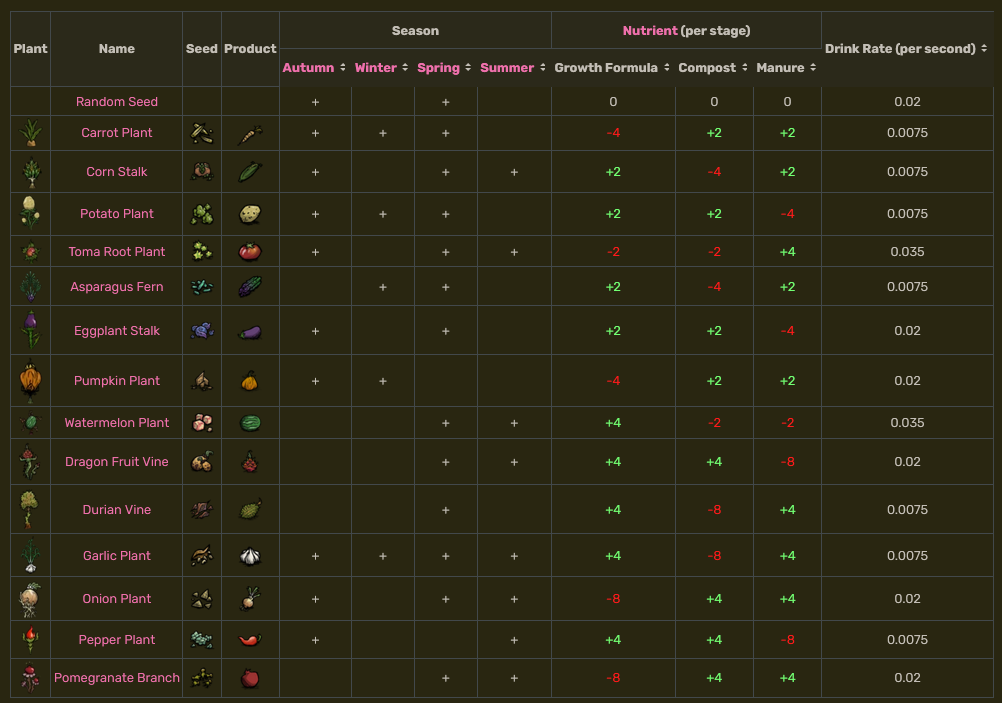
Task: Click the onion product icon
Action: point(250,599)
